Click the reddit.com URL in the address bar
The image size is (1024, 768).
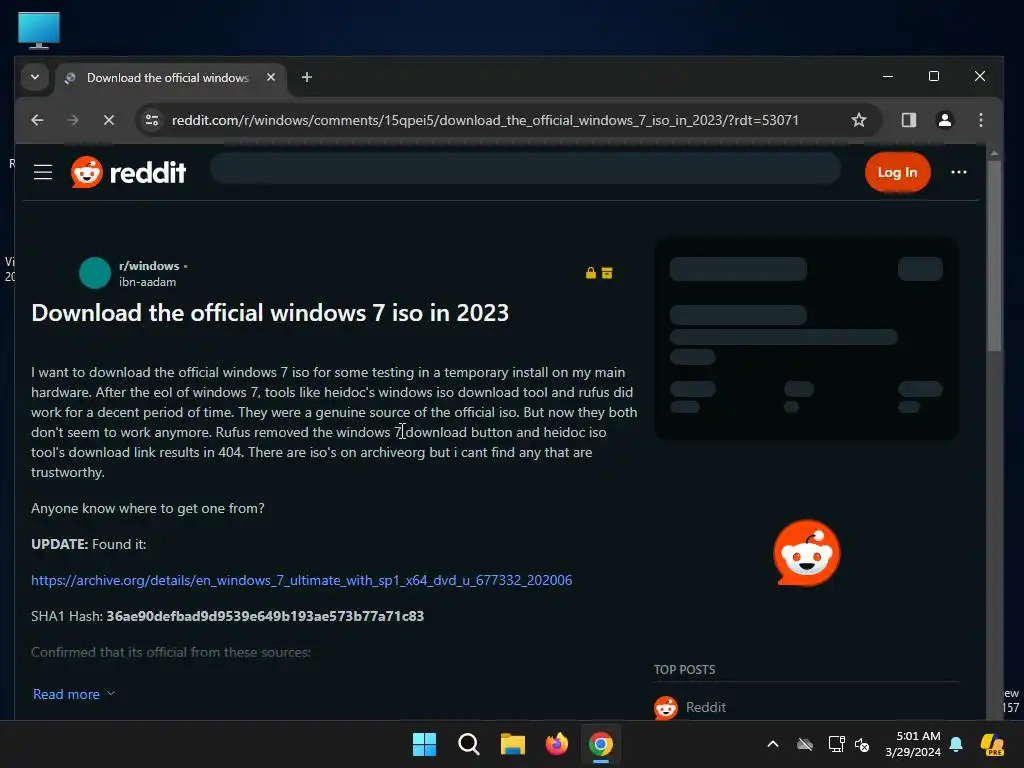point(485,120)
